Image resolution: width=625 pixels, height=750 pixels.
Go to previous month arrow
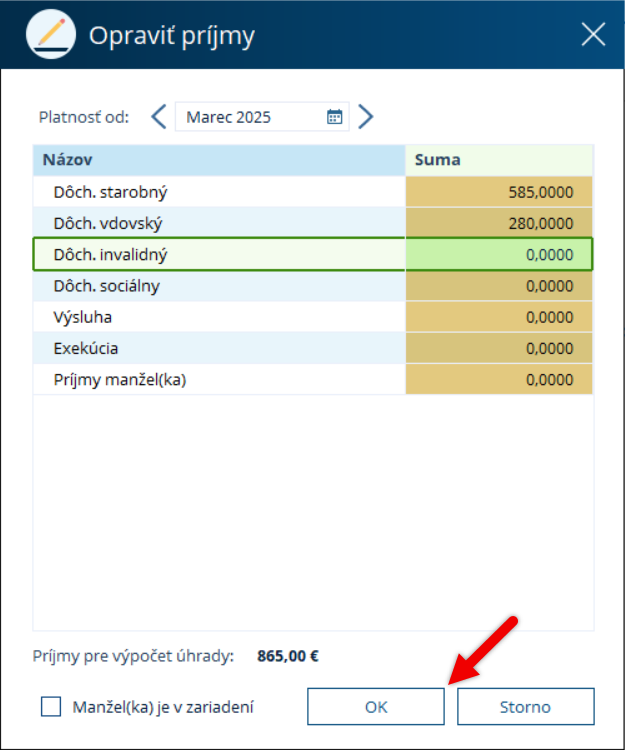click(159, 117)
